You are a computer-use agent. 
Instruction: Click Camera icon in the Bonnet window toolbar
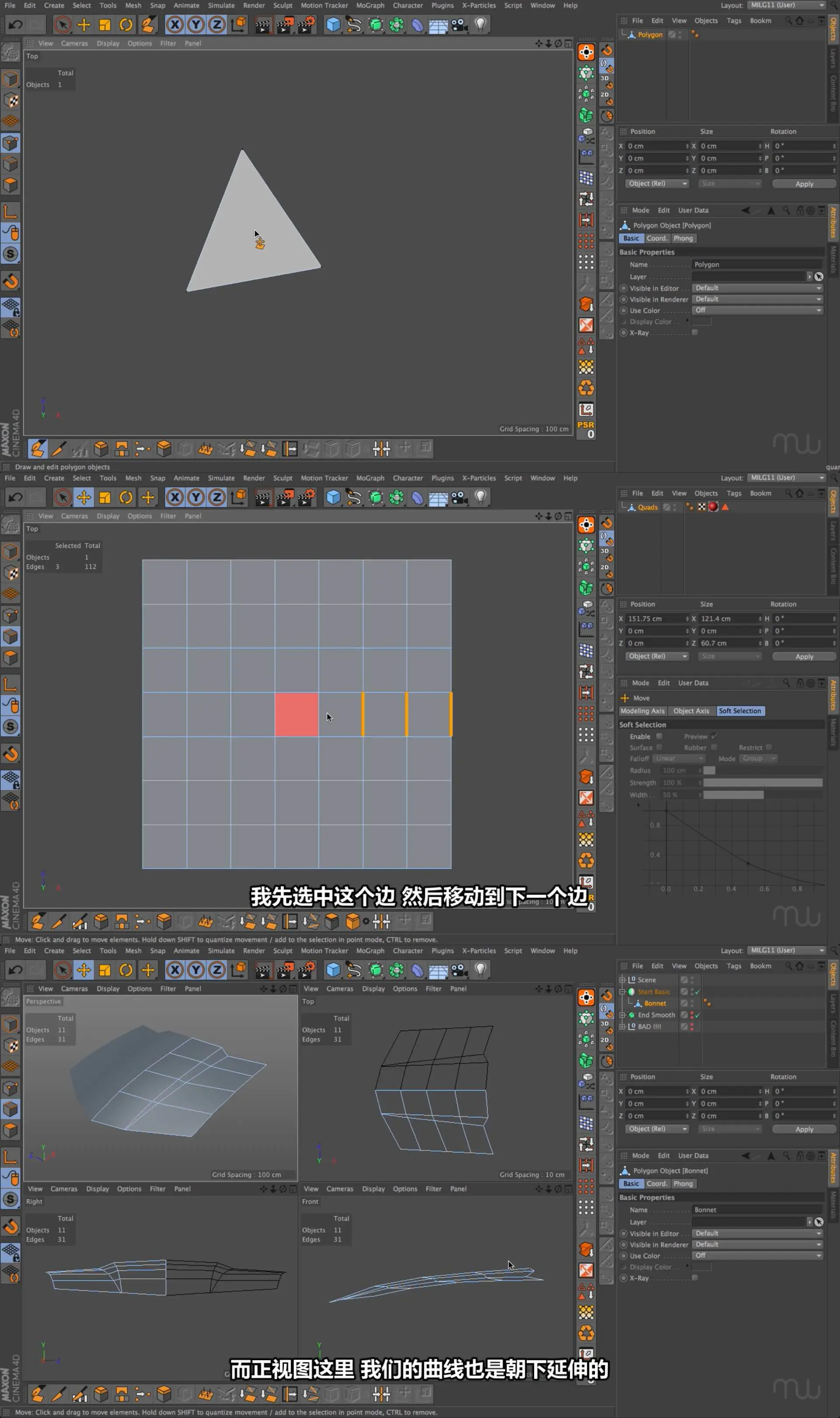point(459,970)
